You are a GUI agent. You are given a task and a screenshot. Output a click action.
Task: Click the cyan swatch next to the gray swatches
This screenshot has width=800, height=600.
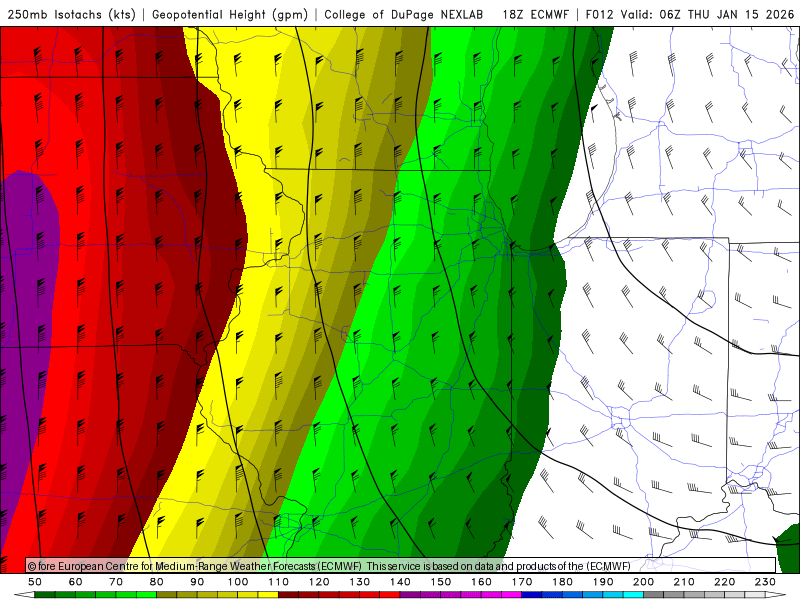click(x=633, y=595)
